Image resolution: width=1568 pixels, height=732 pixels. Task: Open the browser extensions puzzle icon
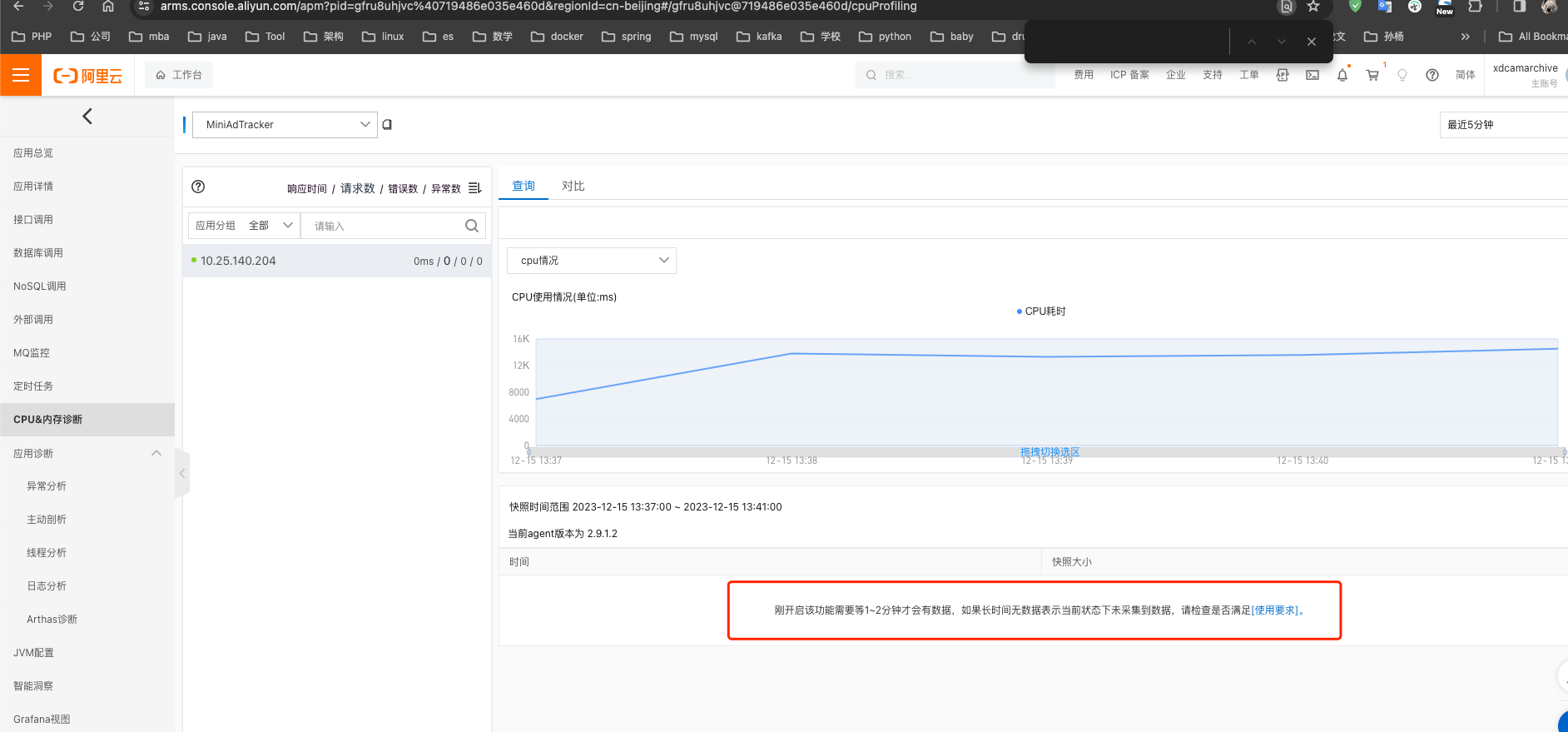[x=1475, y=7]
